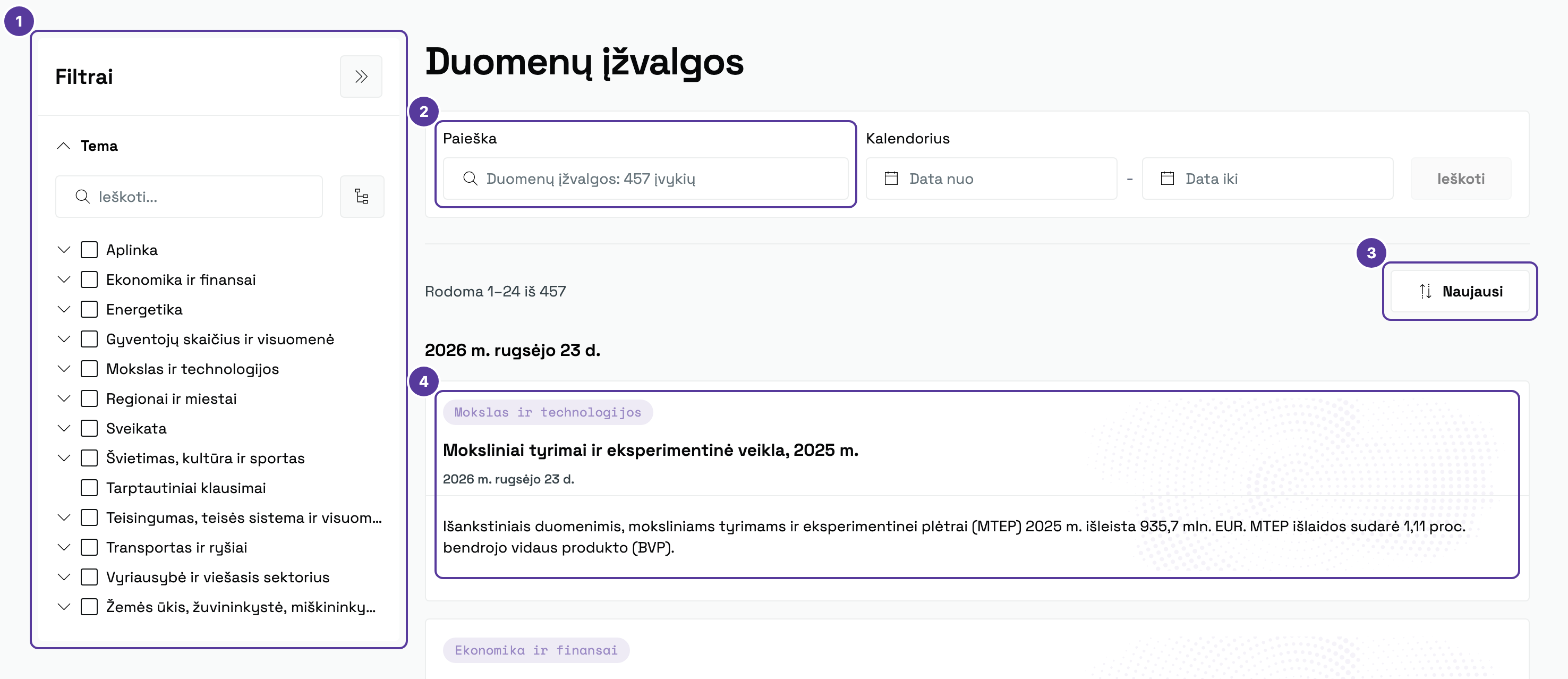Check the Švietimas, kultūra ir sportas checkbox
Screen dimensions: 1568x679
[x=89, y=458]
